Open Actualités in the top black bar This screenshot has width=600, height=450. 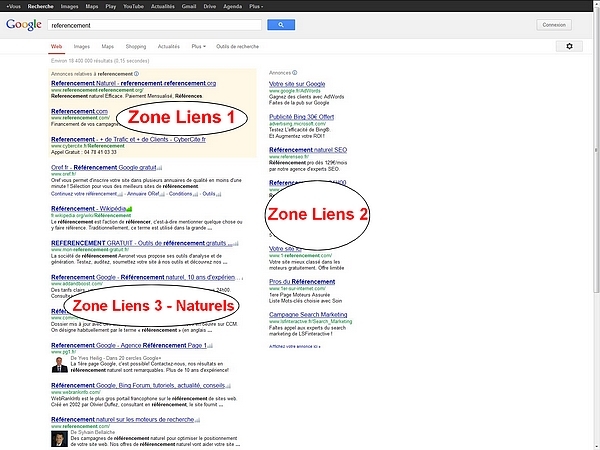point(163,7)
